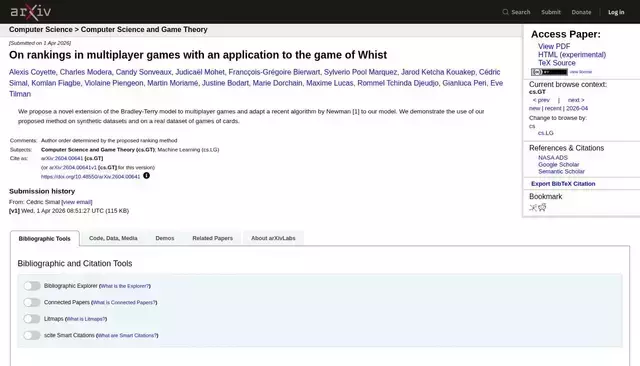The height and width of the screenshot is (366, 640).
Task: Click the Computer Science breadcrumb text
Action: pyautogui.click(x=40, y=29)
